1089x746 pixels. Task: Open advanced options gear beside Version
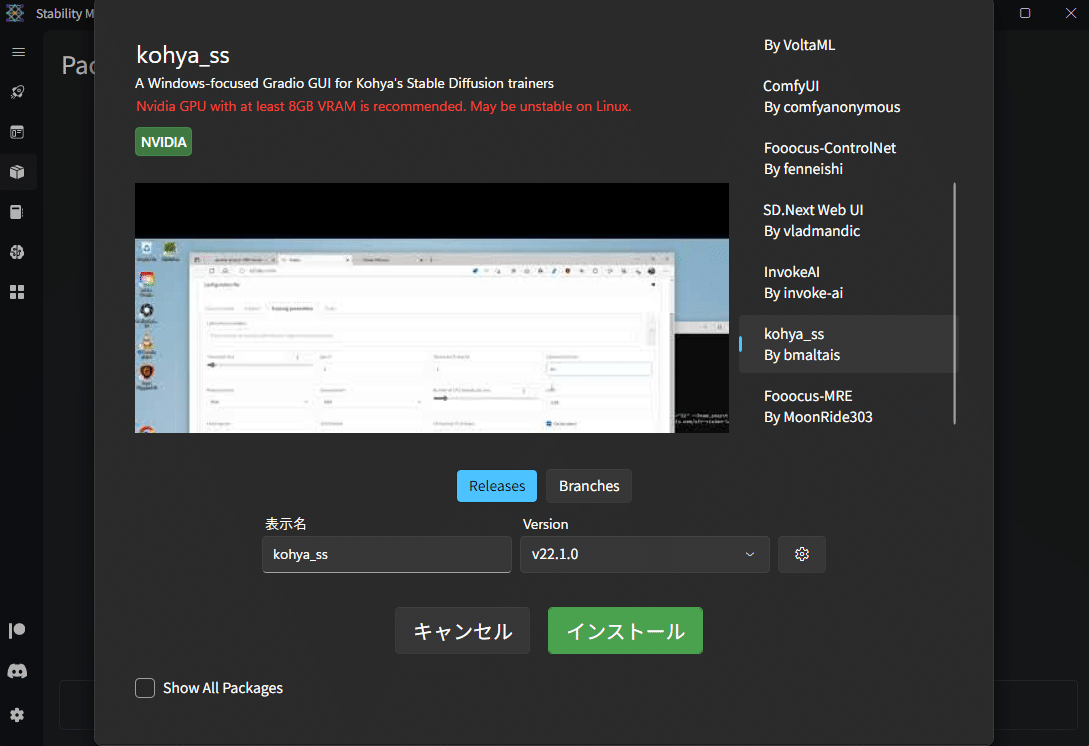pos(801,554)
